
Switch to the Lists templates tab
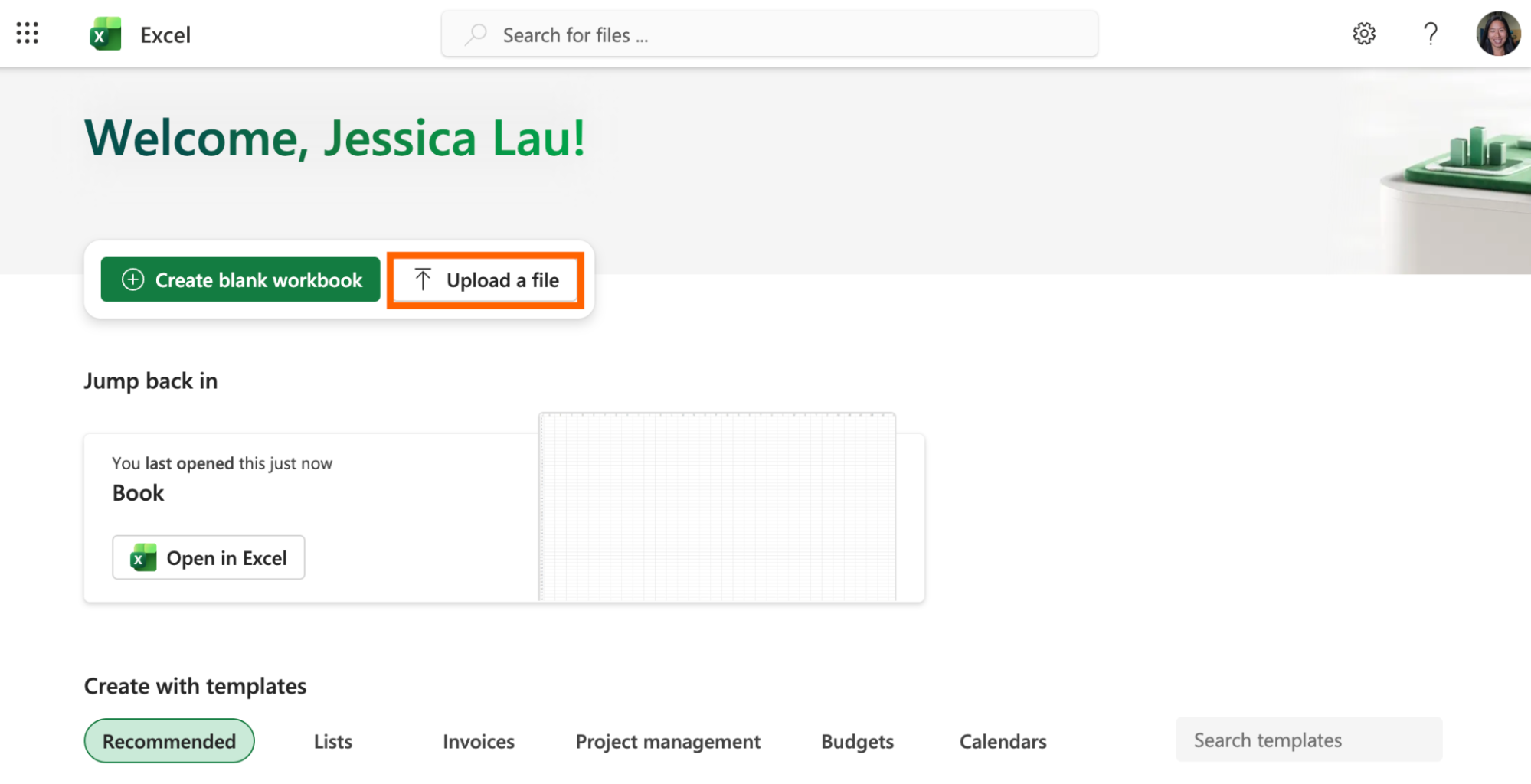[x=333, y=741]
